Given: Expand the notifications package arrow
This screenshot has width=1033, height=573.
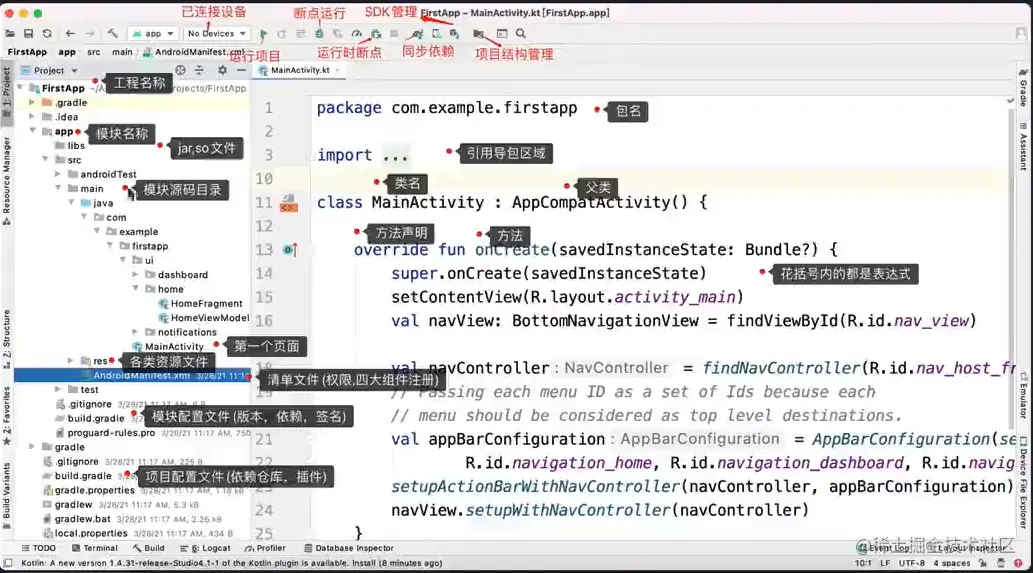Looking at the screenshot, I should click(x=135, y=332).
